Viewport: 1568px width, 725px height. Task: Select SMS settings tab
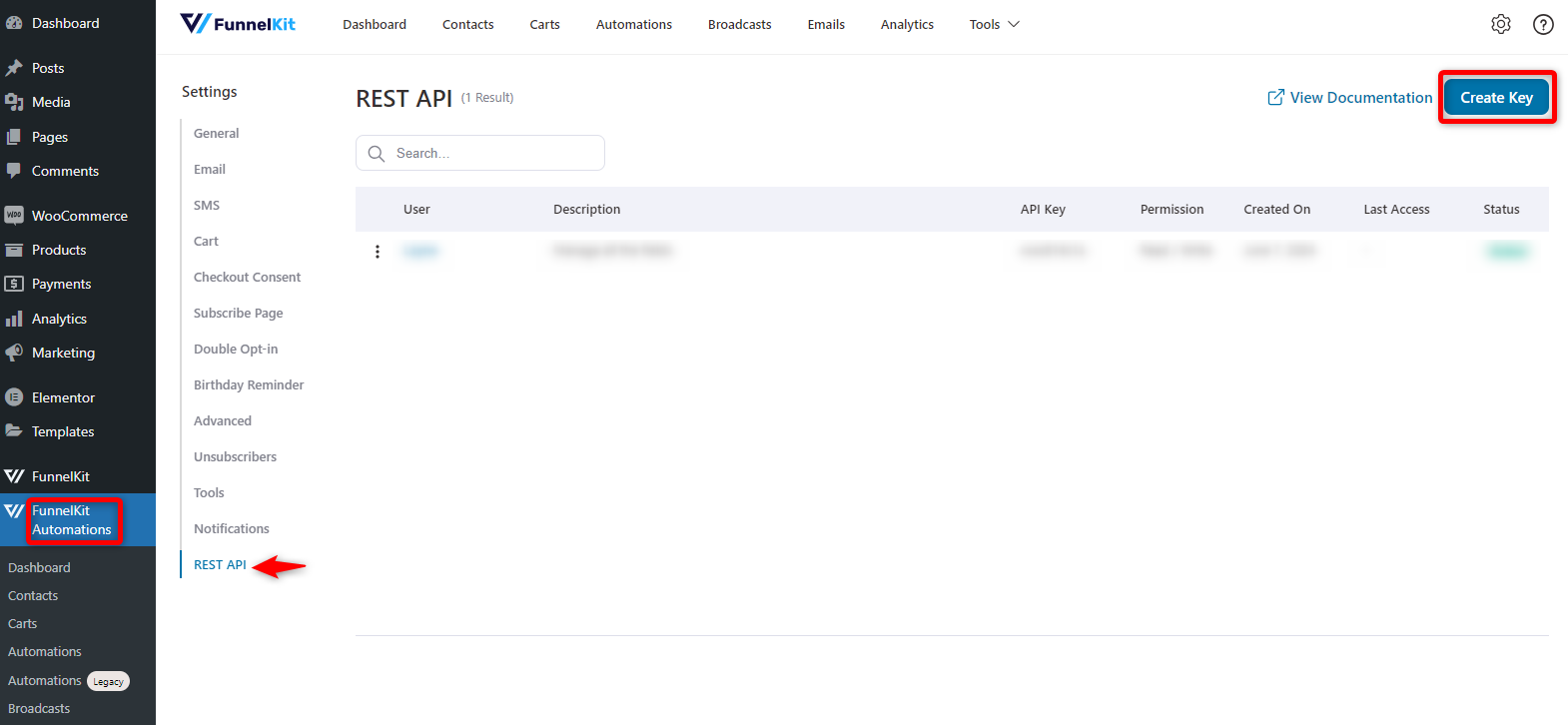tap(207, 205)
